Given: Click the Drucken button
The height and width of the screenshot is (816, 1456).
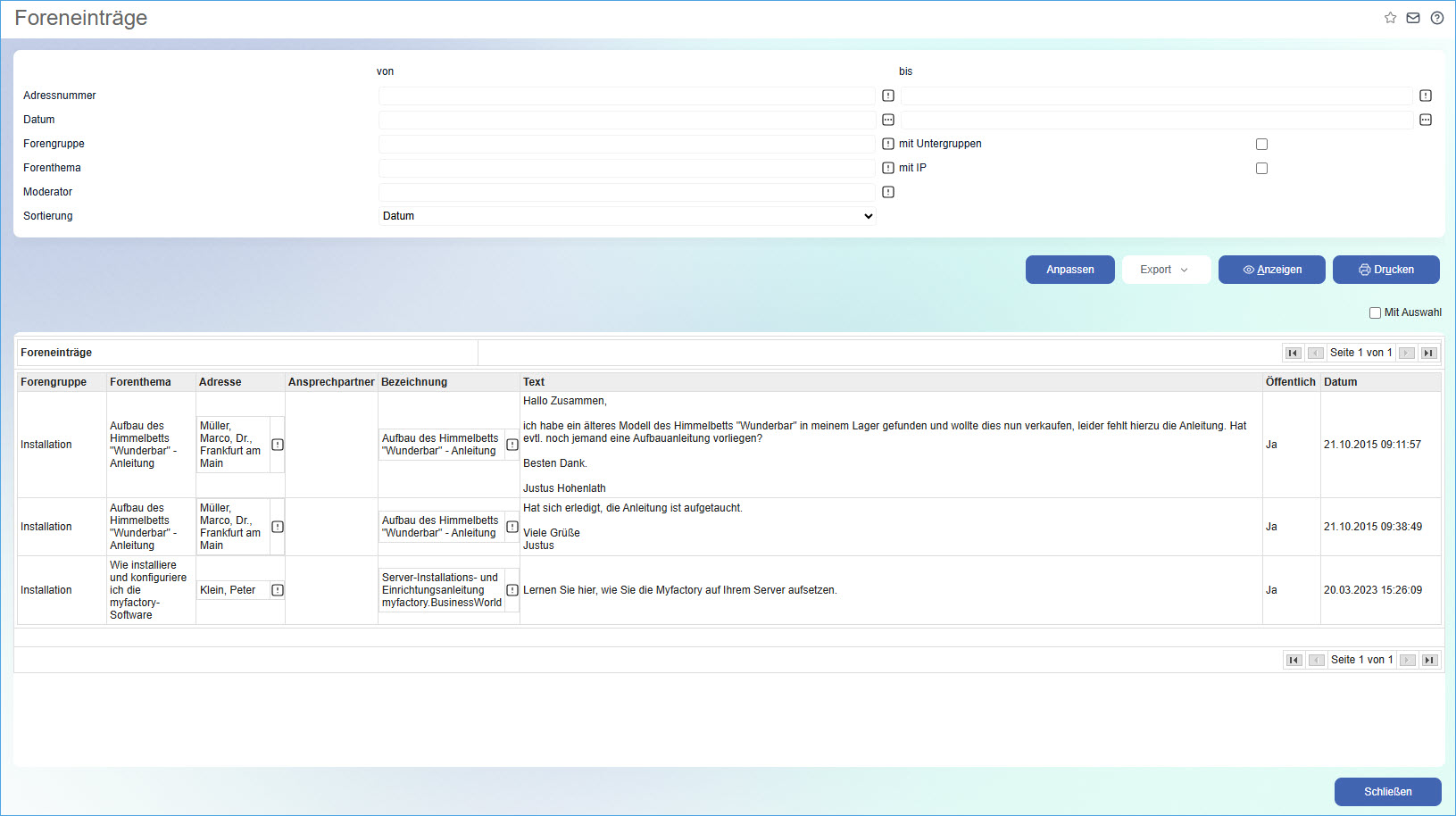Looking at the screenshot, I should pyautogui.click(x=1385, y=270).
